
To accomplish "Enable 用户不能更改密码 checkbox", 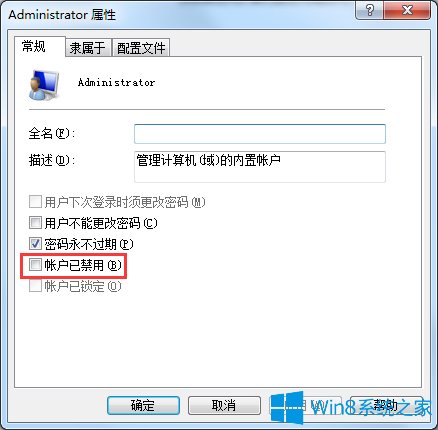I will coord(35,223).
